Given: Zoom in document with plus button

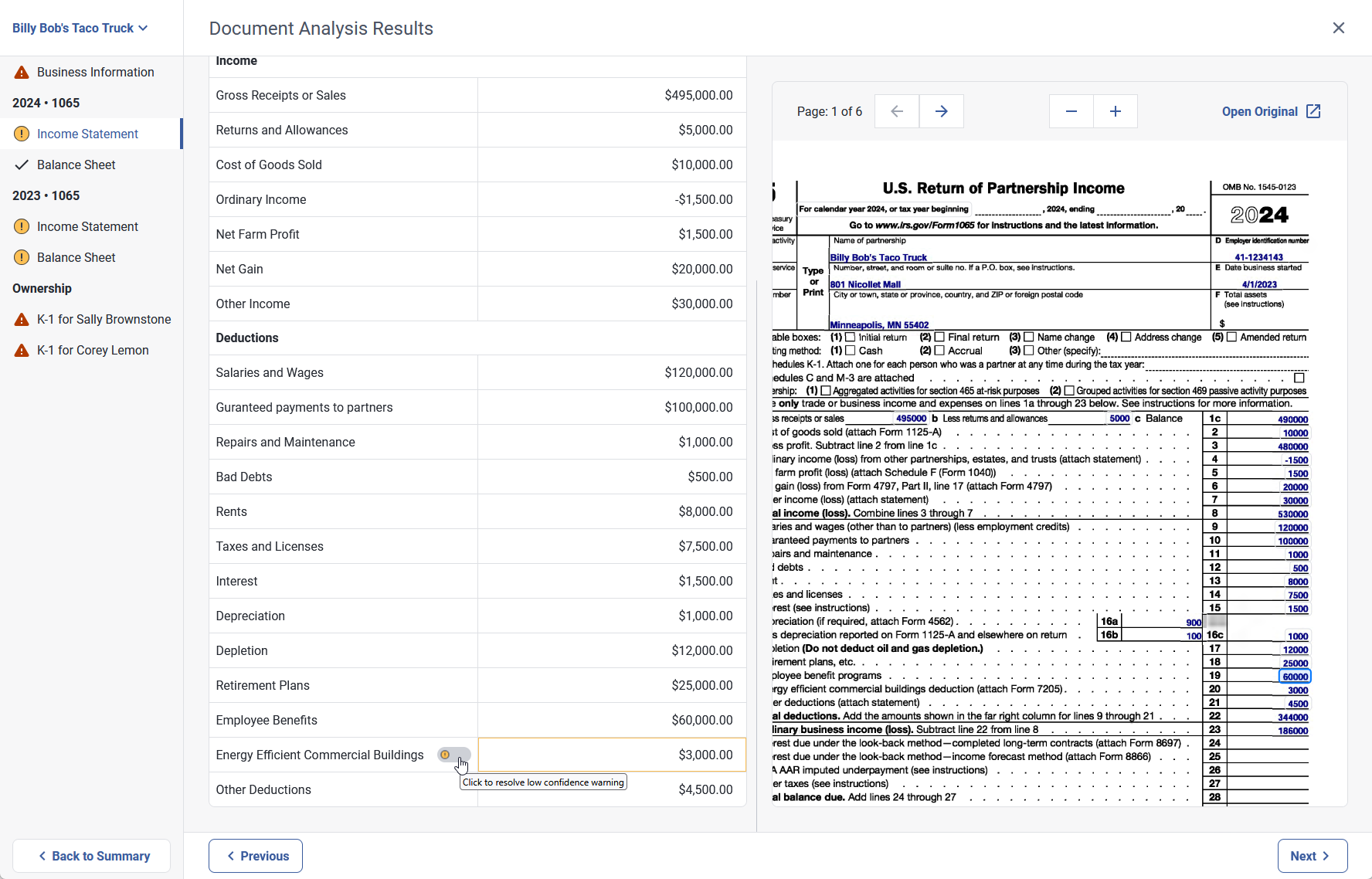Looking at the screenshot, I should 1116,111.
